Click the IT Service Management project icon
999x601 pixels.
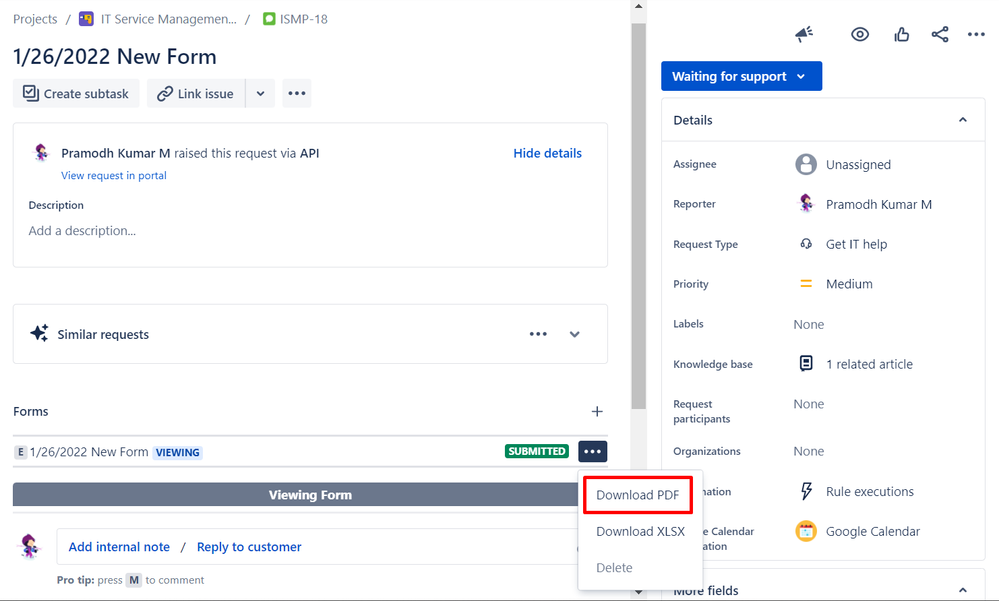(86, 19)
